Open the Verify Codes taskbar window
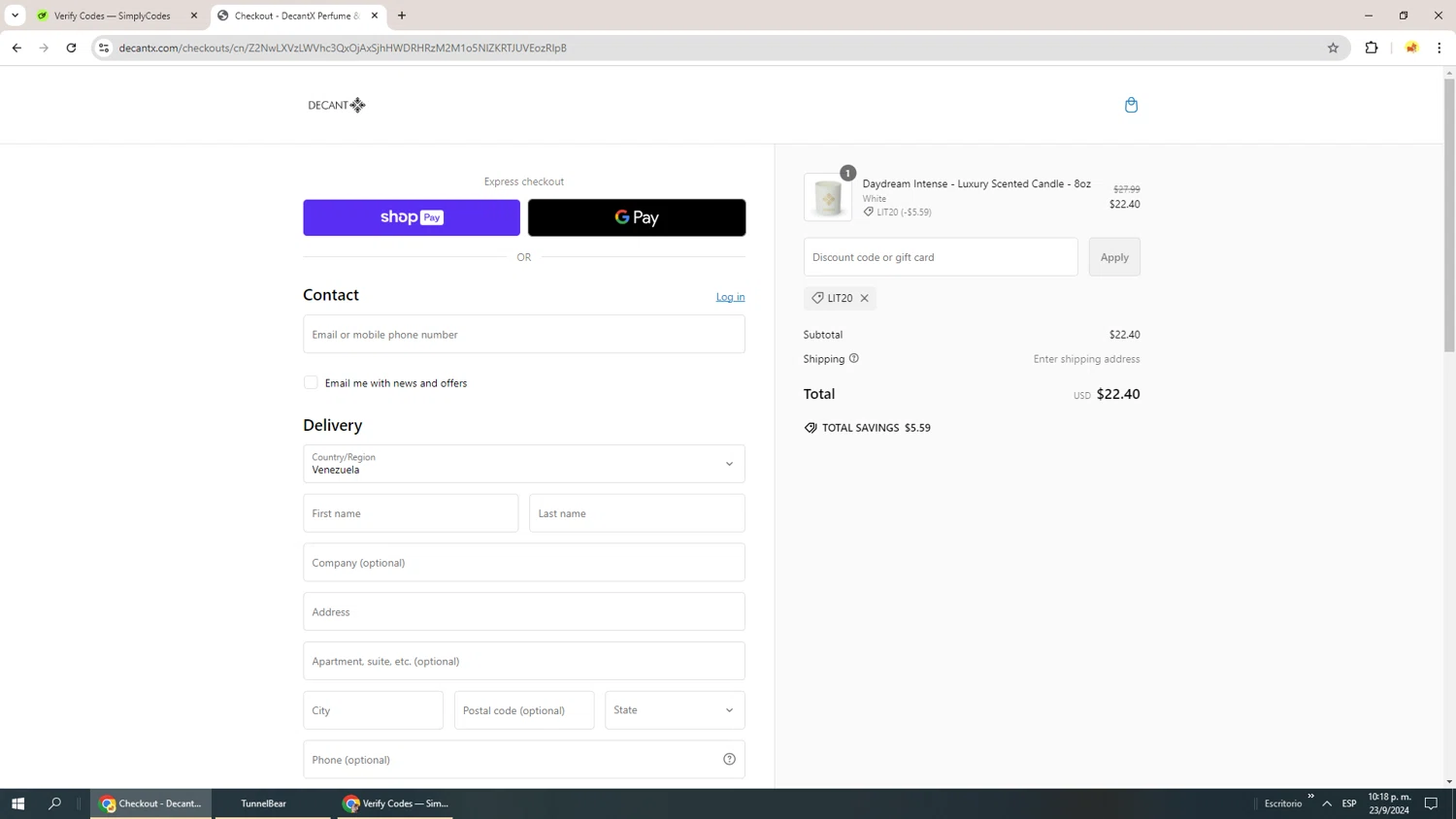This screenshot has width=1456, height=819. pyautogui.click(x=395, y=803)
